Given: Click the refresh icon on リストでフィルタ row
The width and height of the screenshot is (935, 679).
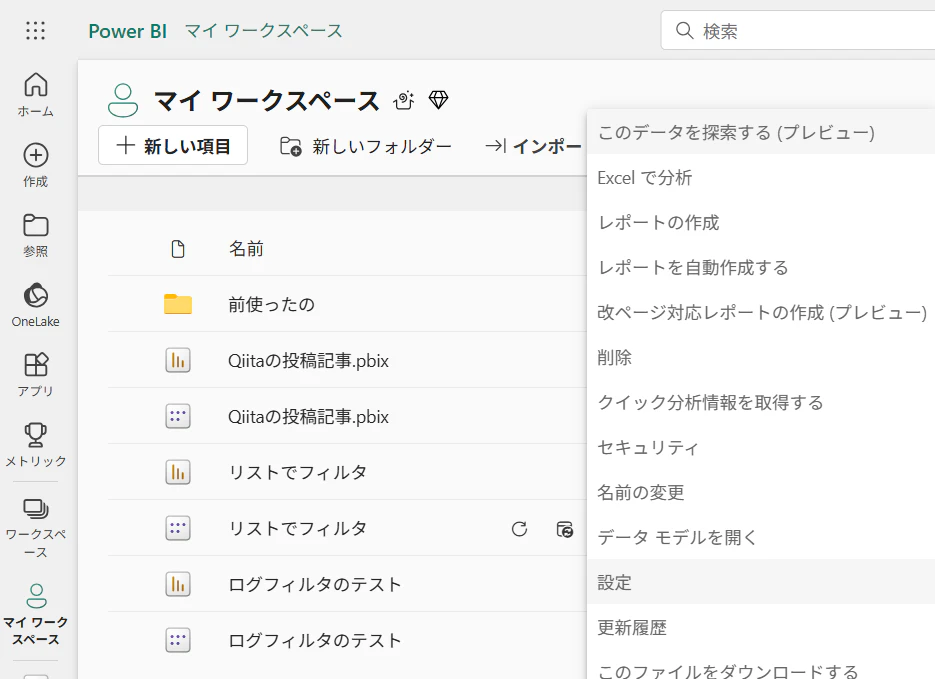Looking at the screenshot, I should [x=519, y=529].
